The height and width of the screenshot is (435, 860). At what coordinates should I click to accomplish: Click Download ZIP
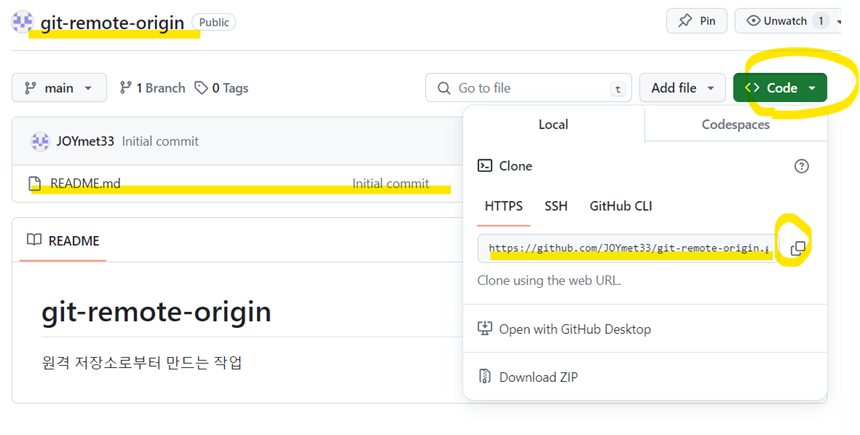(539, 377)
